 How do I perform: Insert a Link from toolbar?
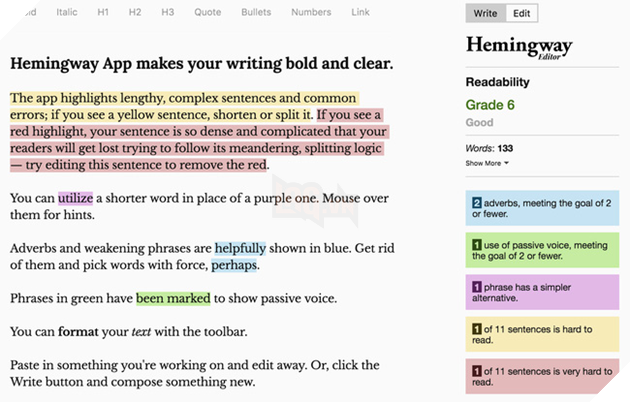pyautogui.click(x=360, y=12)
